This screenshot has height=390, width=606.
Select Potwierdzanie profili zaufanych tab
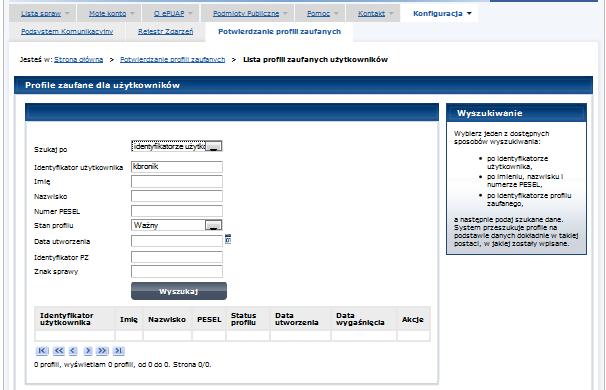click(x=279, y=32)
